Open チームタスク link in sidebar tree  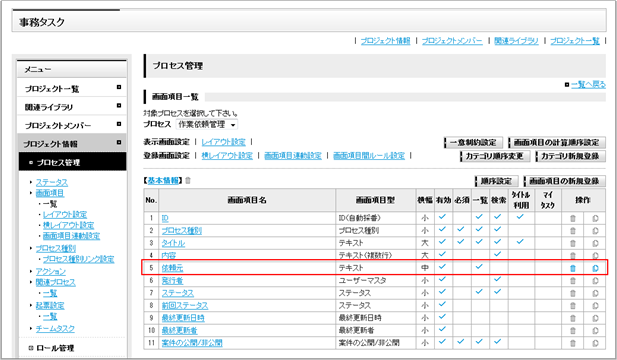point(55,329)
